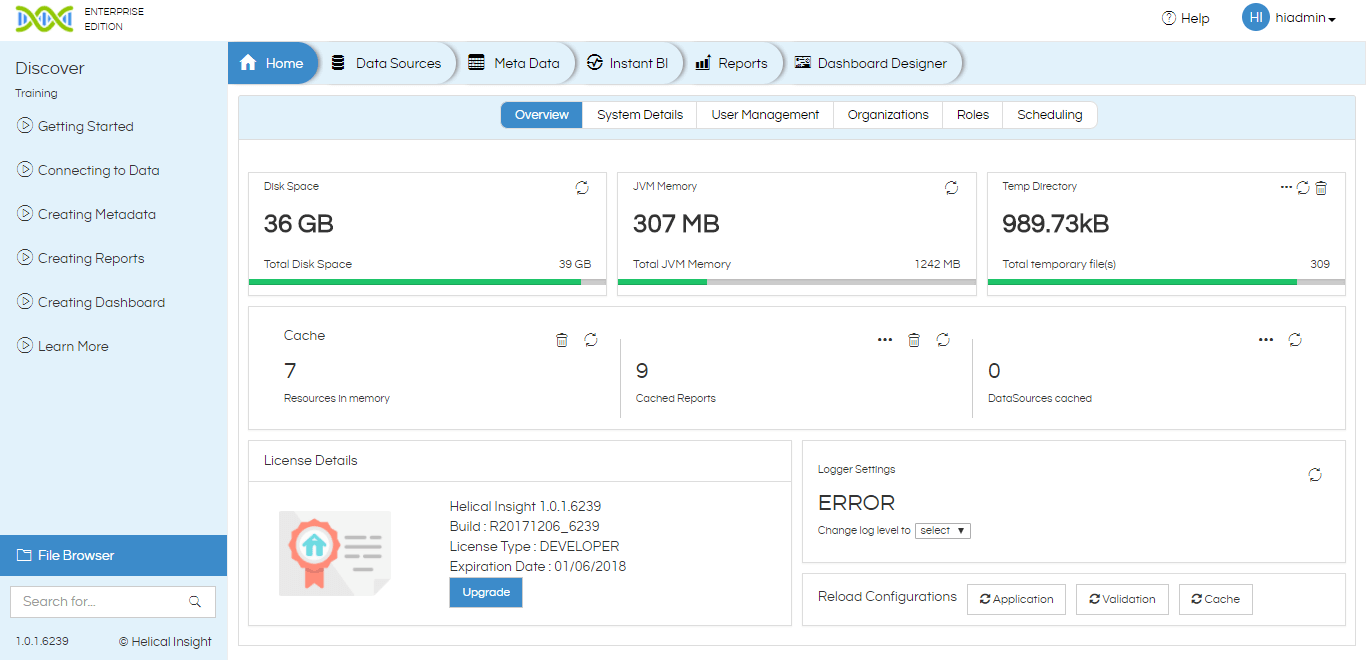Image resolution: width=1366 pixels, height=660 pixels.
Task: Click the Upgrade license button
Action: click(486, 592)
